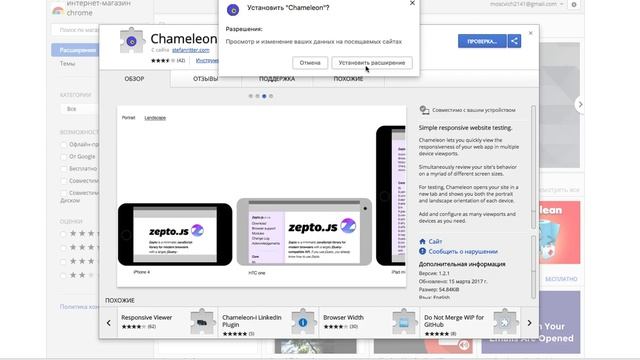Open the account email dropdown

click(x=527, y=4)
